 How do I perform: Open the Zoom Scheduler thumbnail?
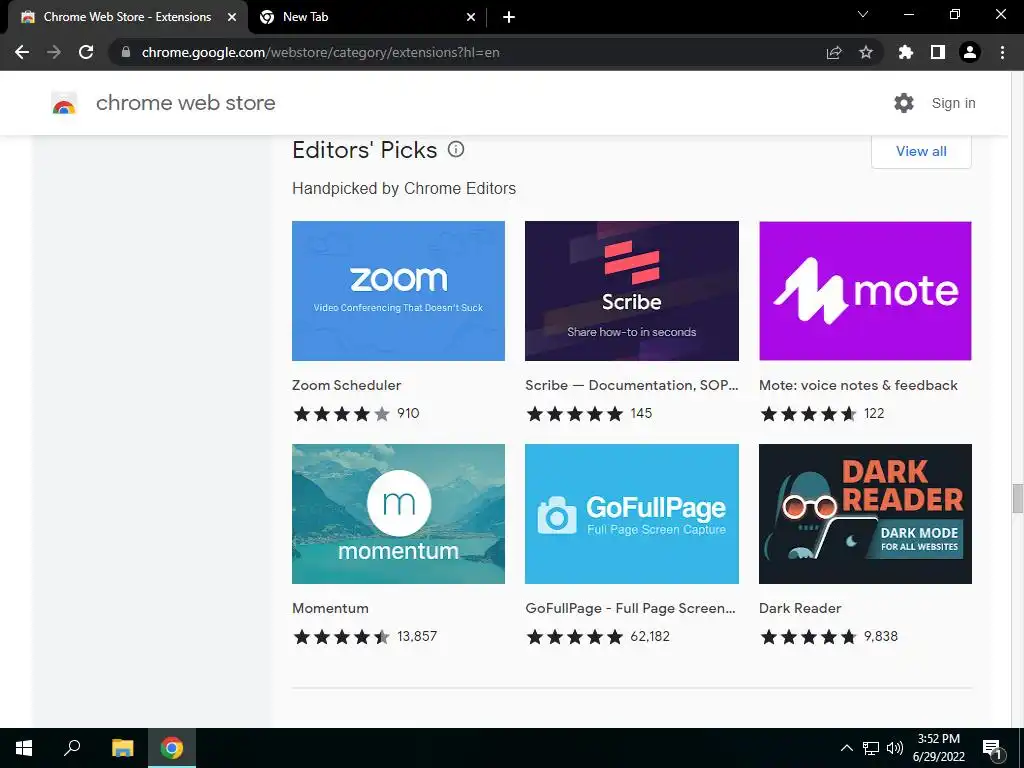[398, 291]
